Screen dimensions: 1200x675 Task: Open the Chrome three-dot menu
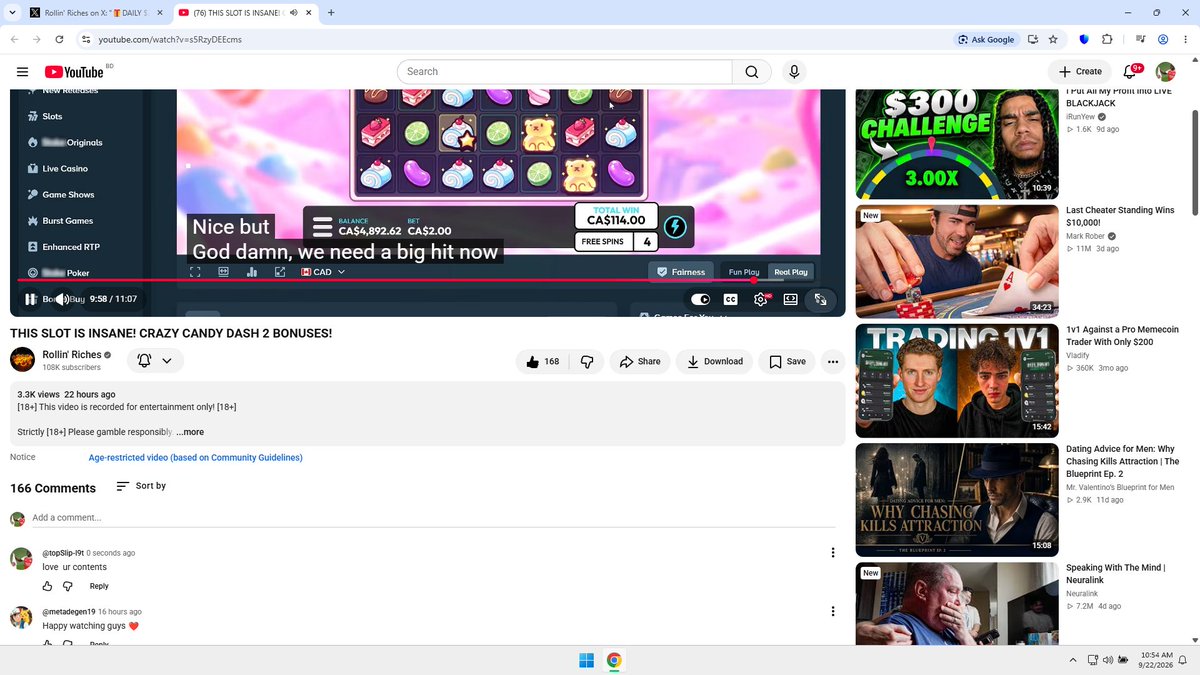coord(1185,39)
